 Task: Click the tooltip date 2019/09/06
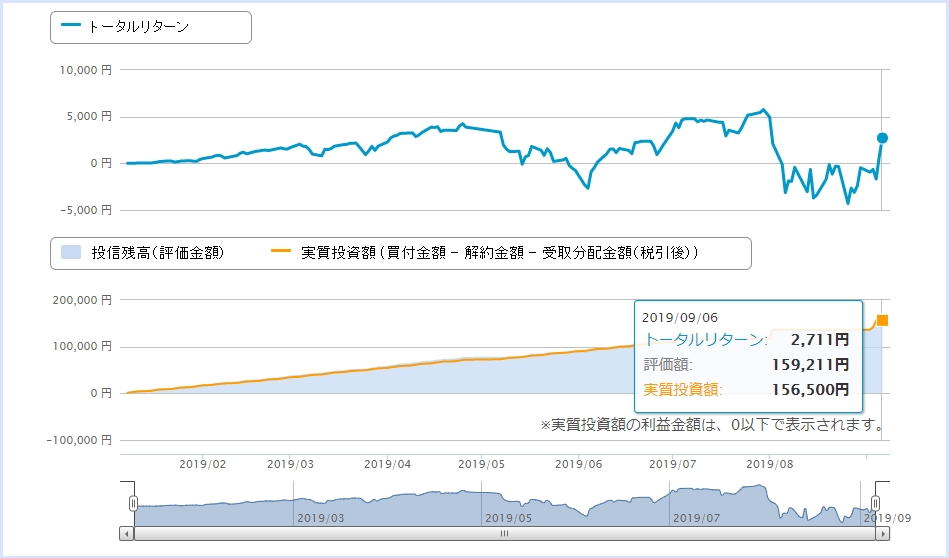[680, 318]
